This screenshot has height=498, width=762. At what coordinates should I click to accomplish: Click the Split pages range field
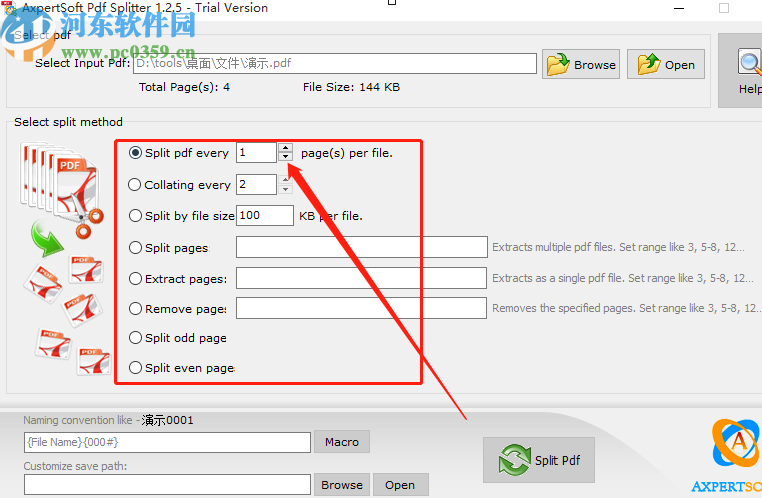(x=362, y=247)
